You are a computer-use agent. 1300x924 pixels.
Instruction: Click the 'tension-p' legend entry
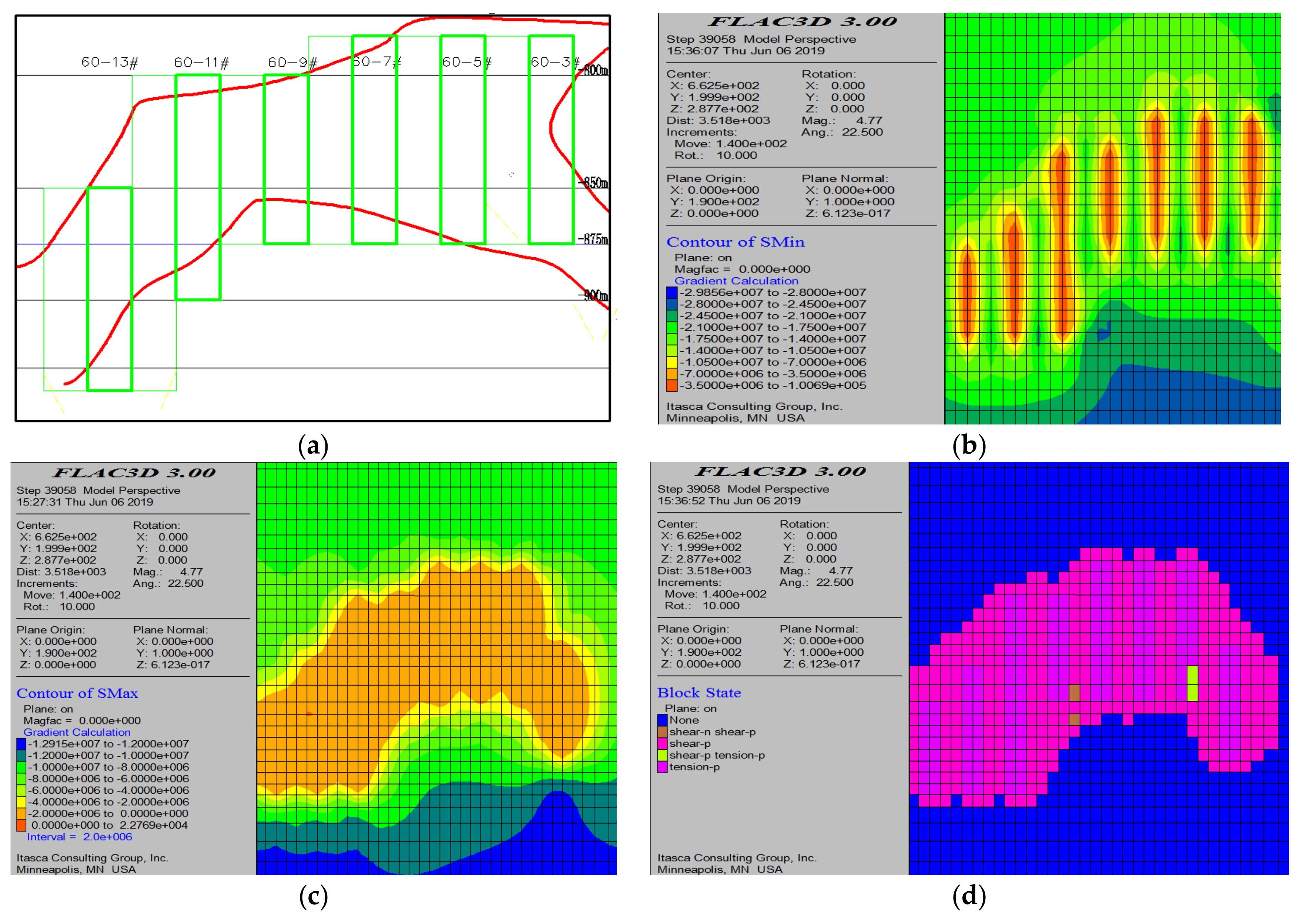point(694,767)
